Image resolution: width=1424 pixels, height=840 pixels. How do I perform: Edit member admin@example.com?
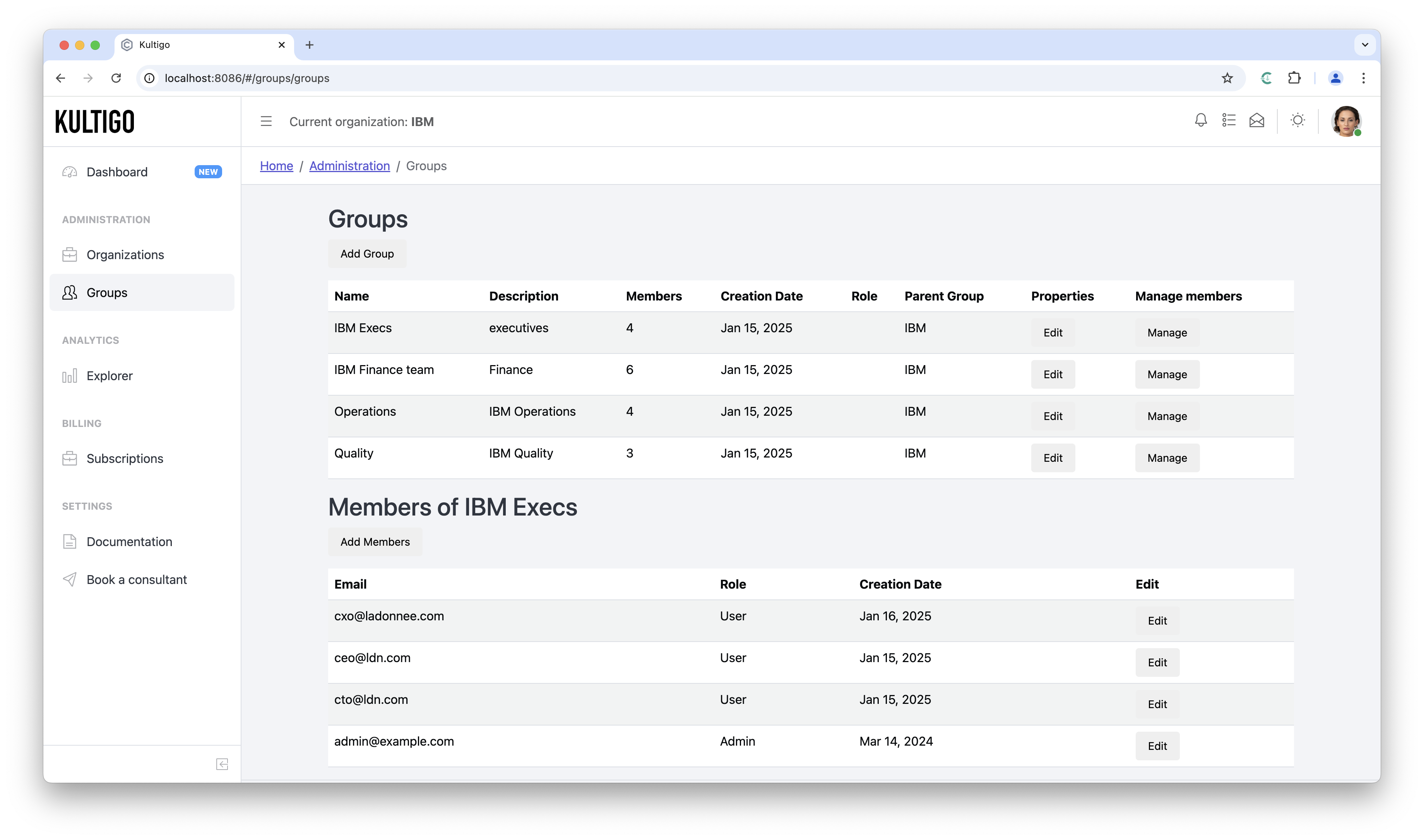[x=1157, y=746]
